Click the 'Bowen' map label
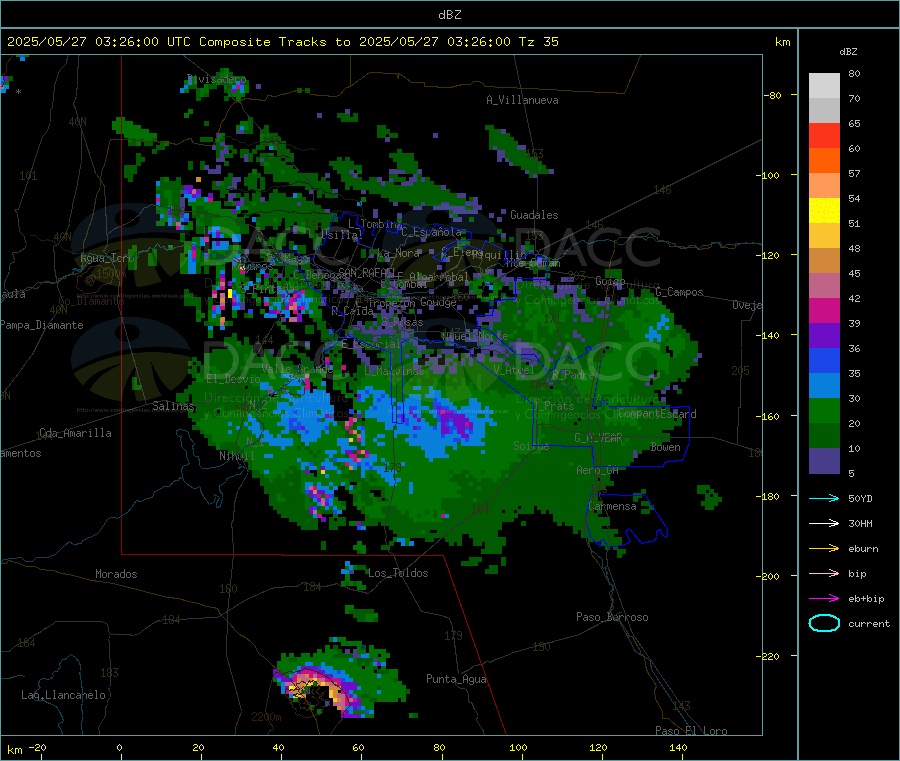This screenshot has width=900, height=761. pyautogui.click(x=665, y=447)
